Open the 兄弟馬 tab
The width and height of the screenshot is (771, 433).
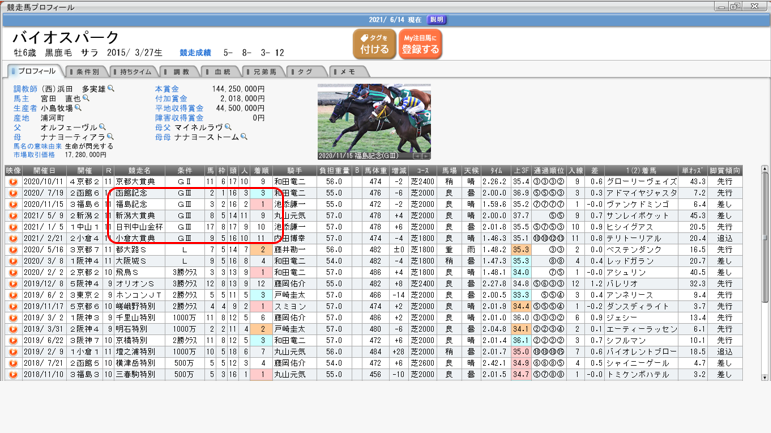pyautogui.click(x=264, y=72)
